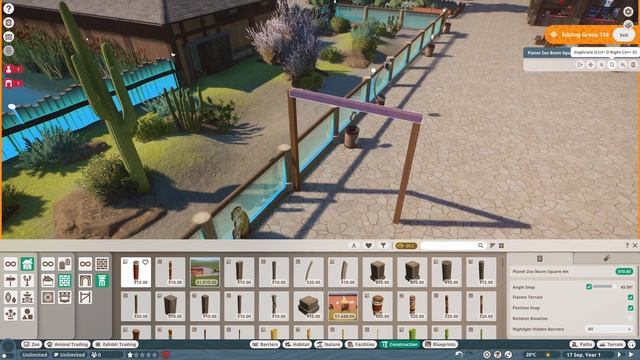This screenshot has width=640, height=360.
Task: Select the scaffold frame category icon
Action: point(85,297)
